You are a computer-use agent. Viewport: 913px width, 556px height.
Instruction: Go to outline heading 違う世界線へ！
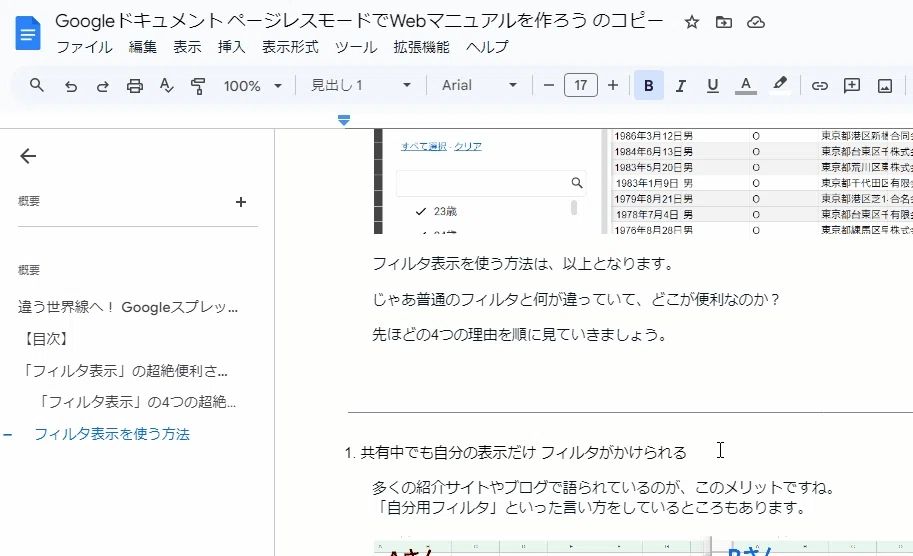128,307
